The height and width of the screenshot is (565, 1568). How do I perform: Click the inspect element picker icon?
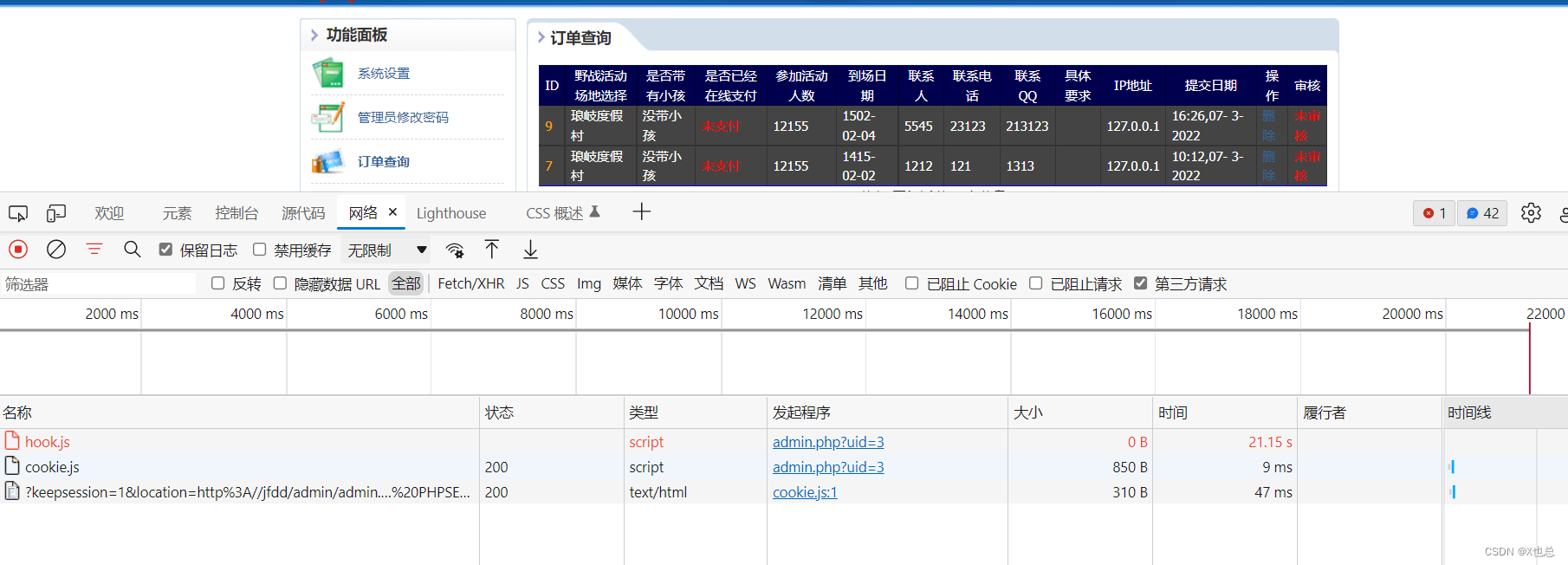(18, 213)
